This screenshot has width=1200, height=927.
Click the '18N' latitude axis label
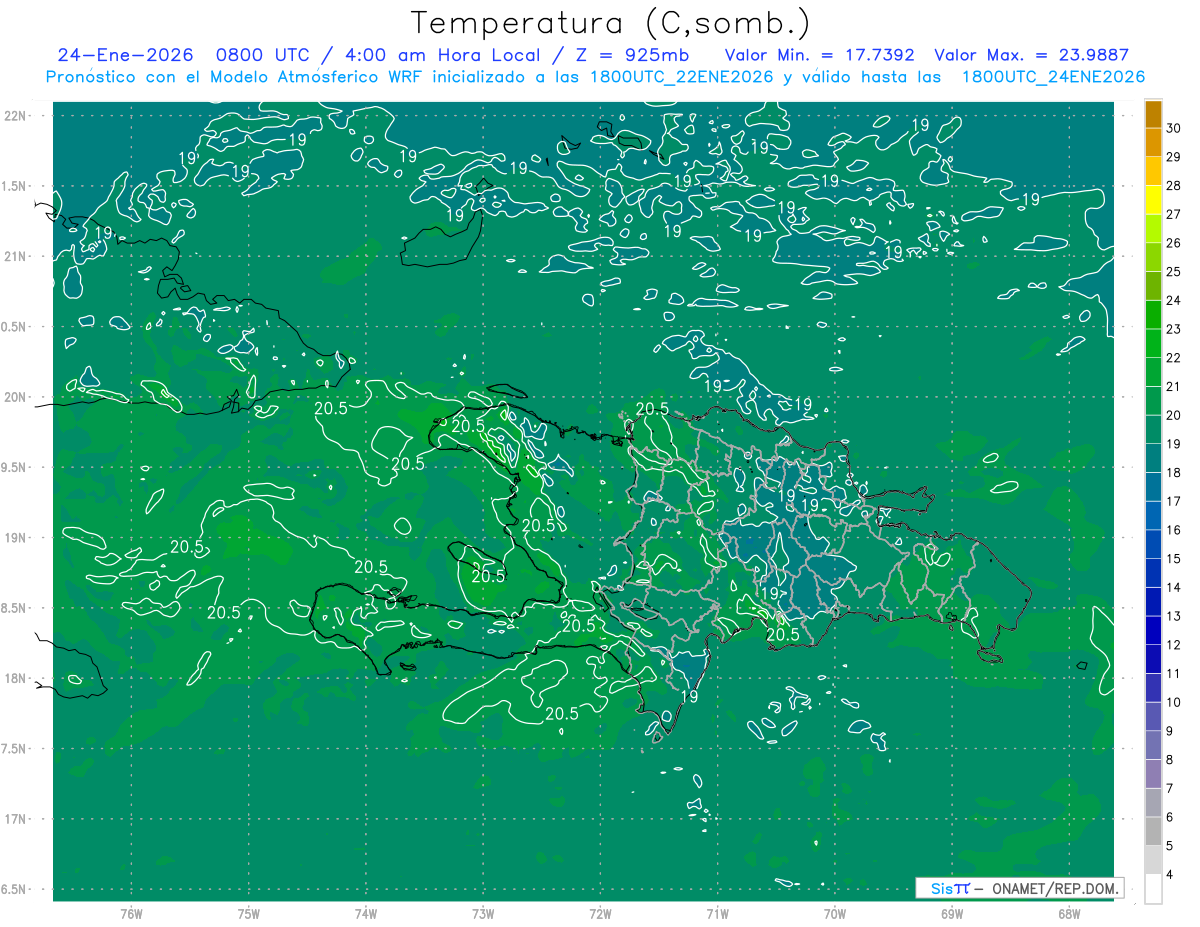(15, 678)
